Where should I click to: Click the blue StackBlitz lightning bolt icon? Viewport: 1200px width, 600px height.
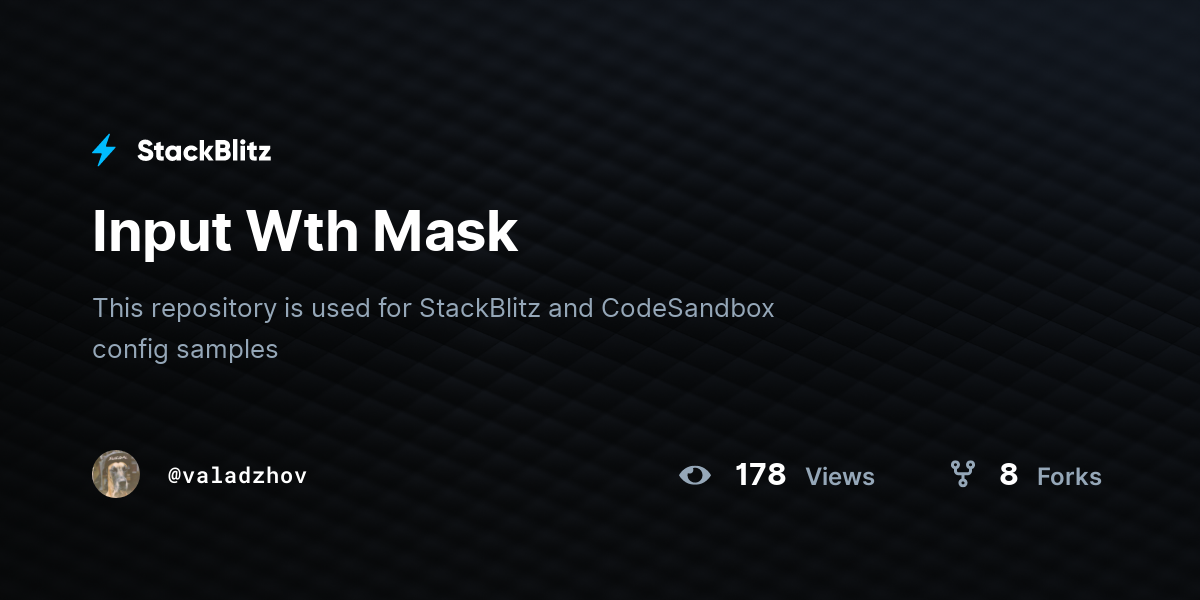(104, 151)
